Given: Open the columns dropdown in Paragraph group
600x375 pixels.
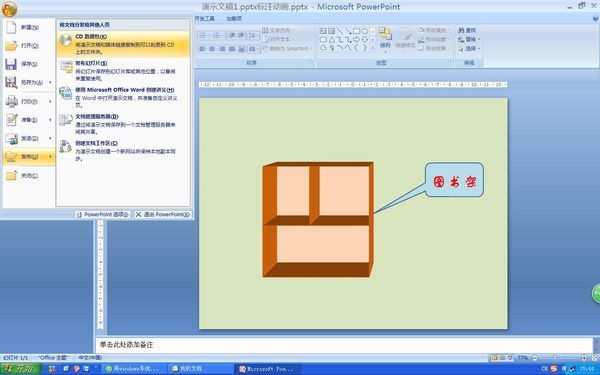Looking at the screenshot, I should [x=253, y=49].
